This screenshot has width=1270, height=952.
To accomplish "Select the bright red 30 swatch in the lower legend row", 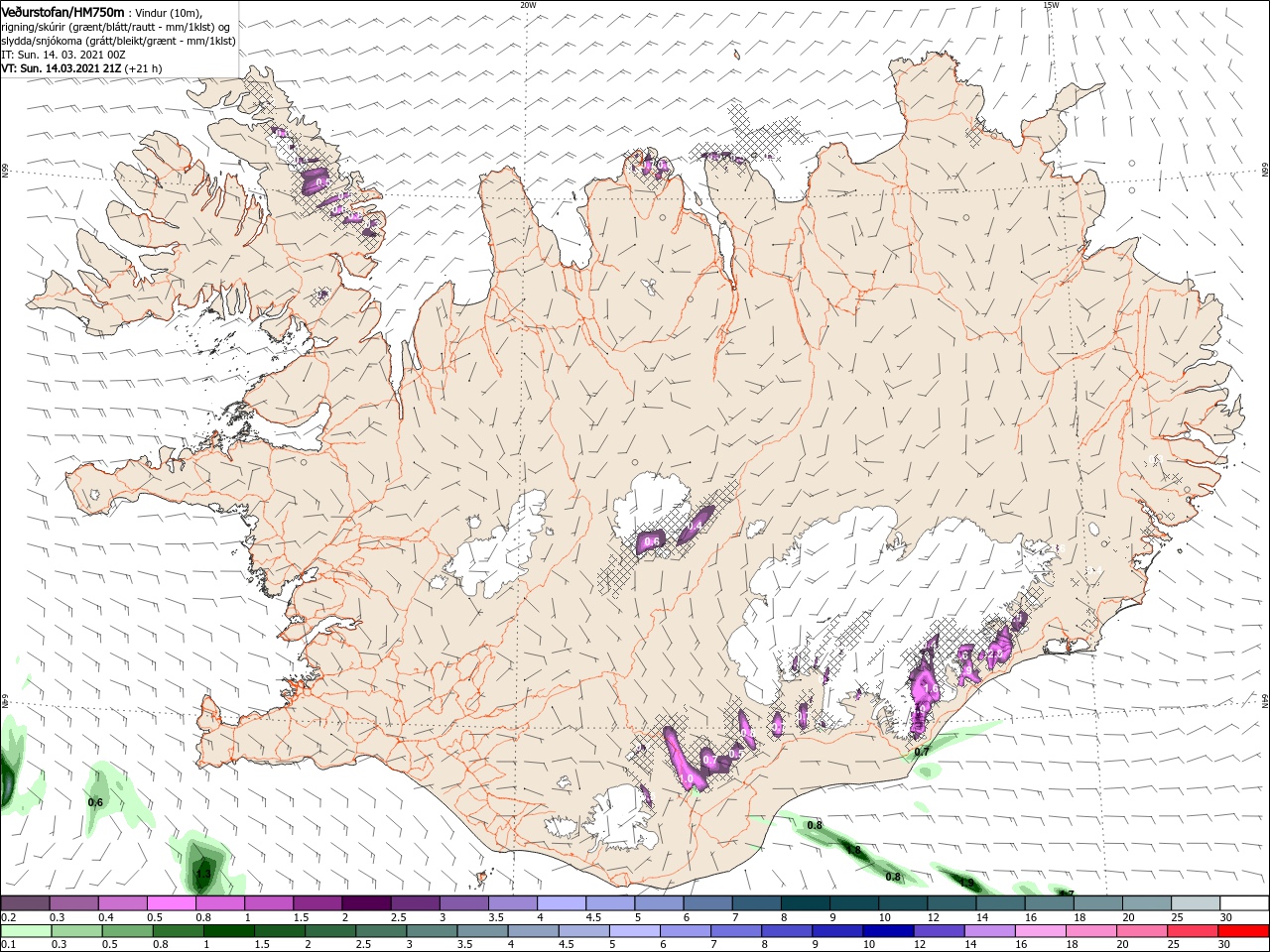I will [1244, 931].
